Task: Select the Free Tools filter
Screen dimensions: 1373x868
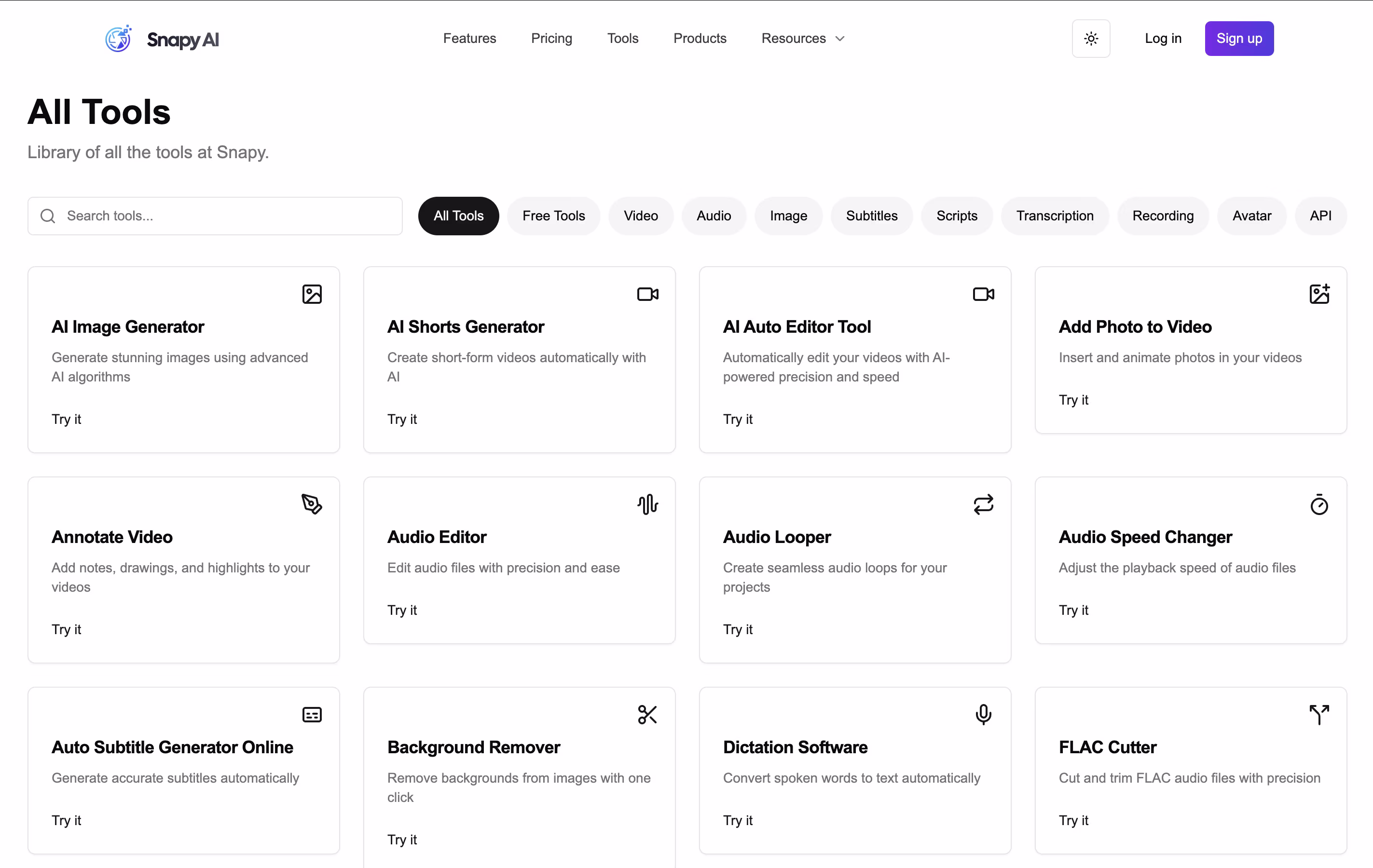Action: point(553,216)
